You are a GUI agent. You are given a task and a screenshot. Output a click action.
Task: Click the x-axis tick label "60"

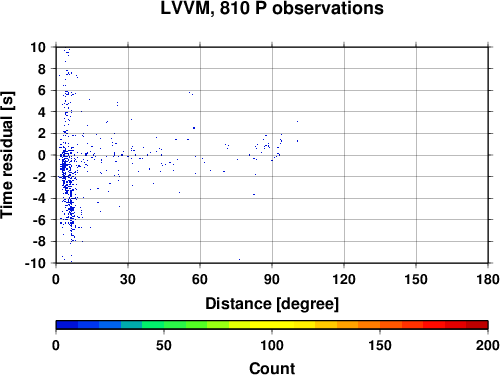[x=200, y=279]
